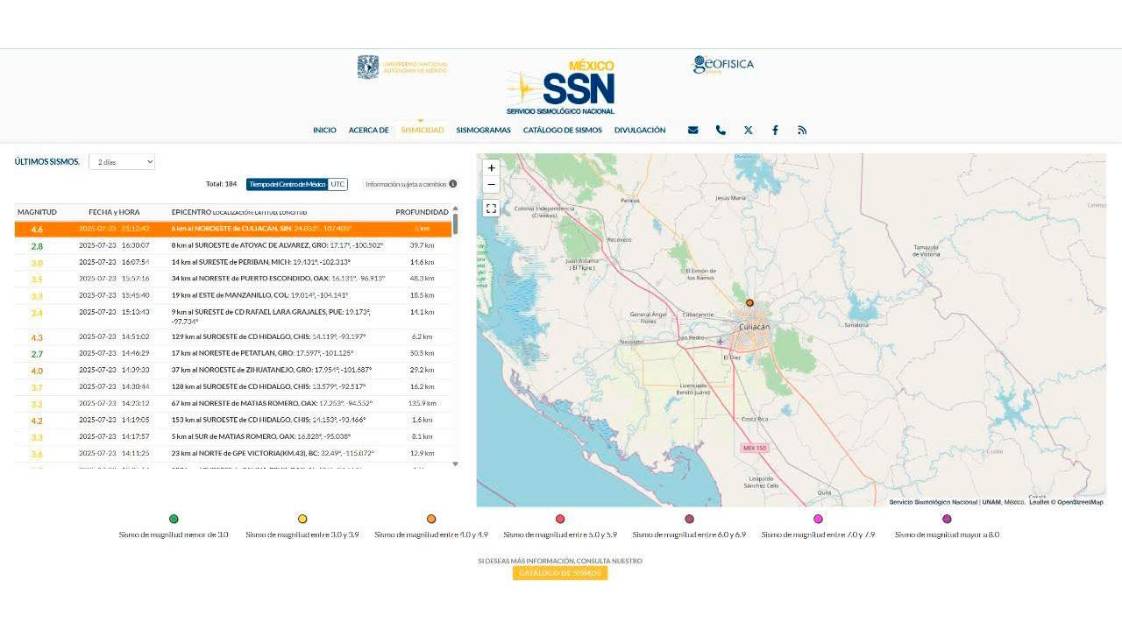Click the RSS feed icon

[802, 130]
